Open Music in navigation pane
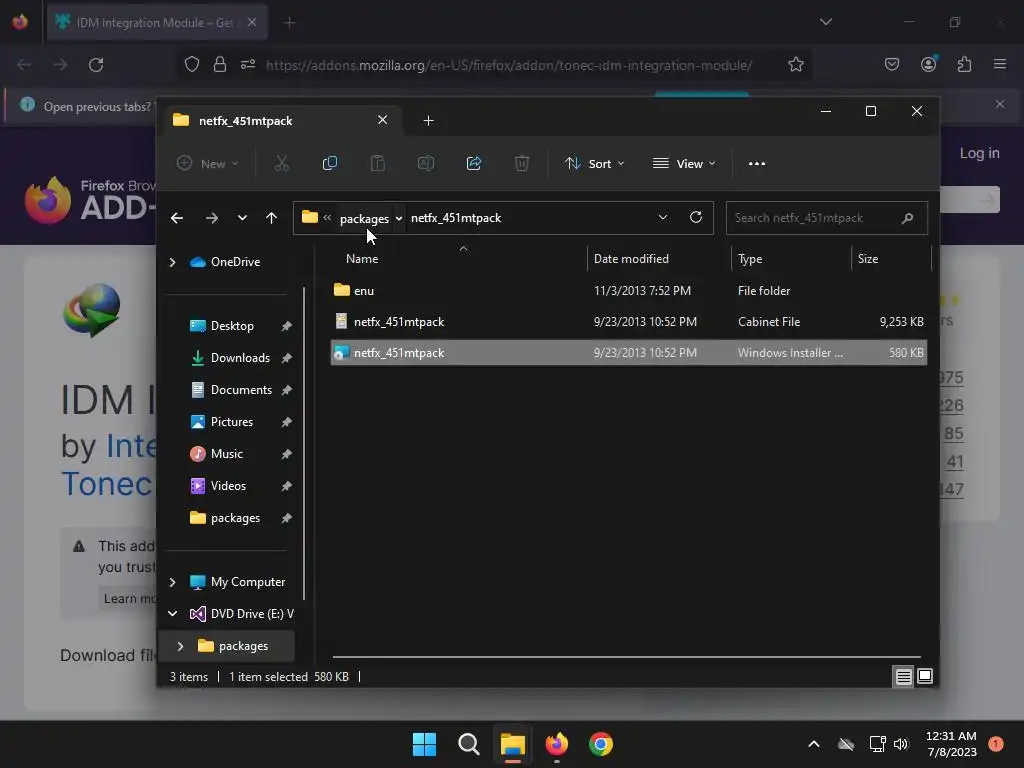Screen dimensions: 1024x768 227,454
